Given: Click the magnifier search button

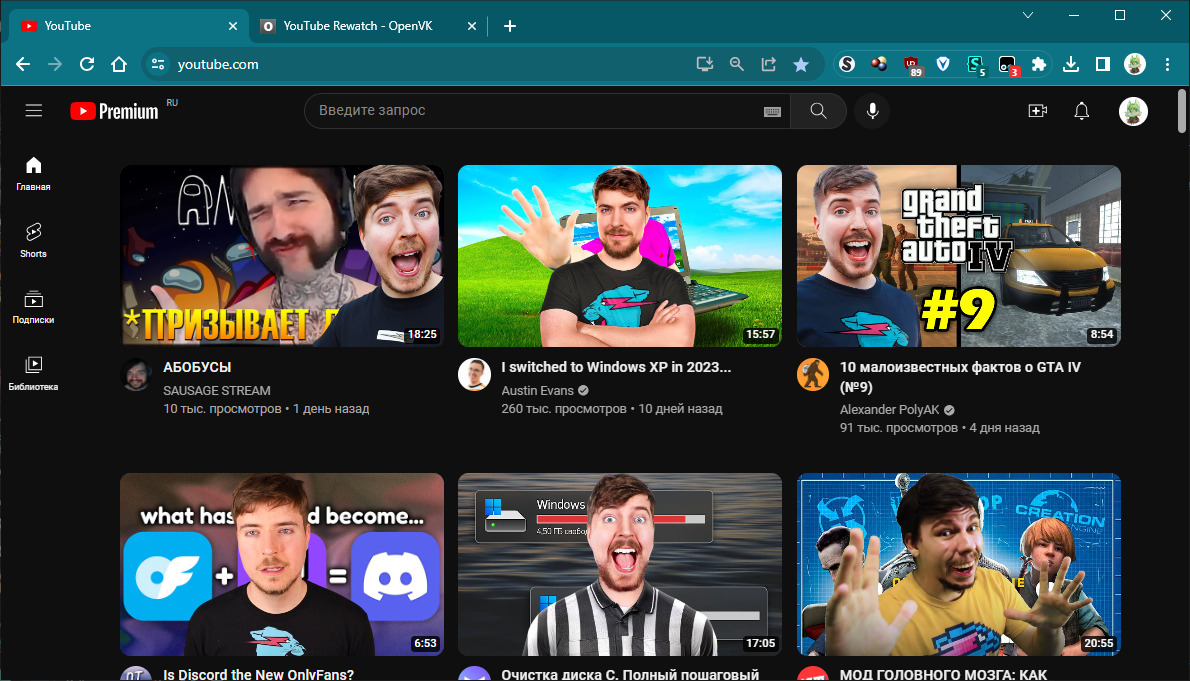Looking at the screenshot, I should [818, 111].
